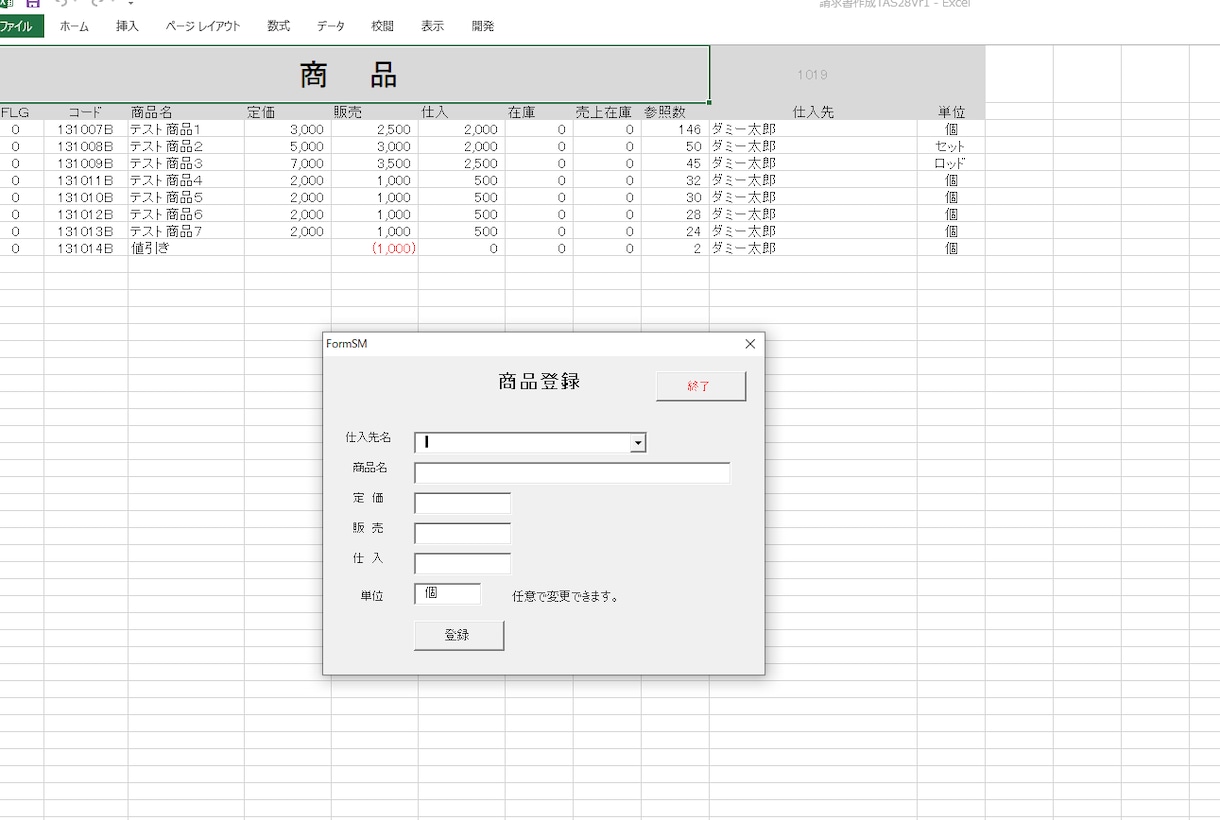
Task: Select code cell 131009B
Action: (86, 163)
